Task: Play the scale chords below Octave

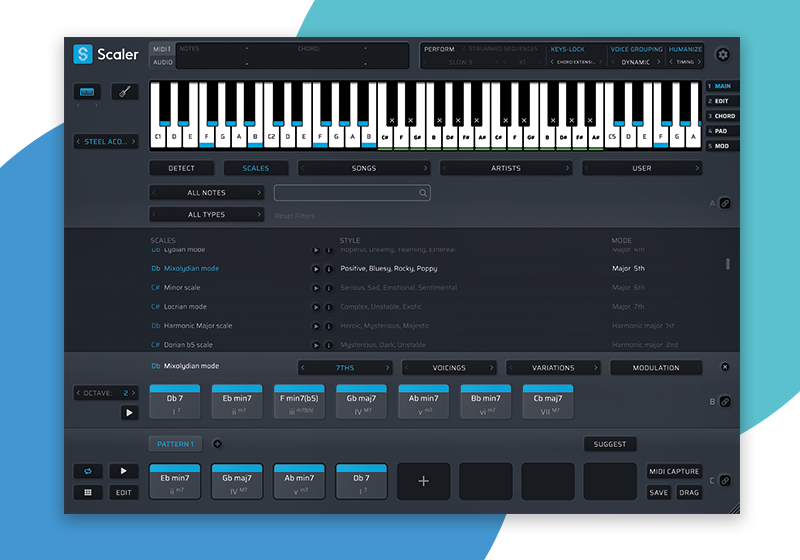Action: coord(129,413)
